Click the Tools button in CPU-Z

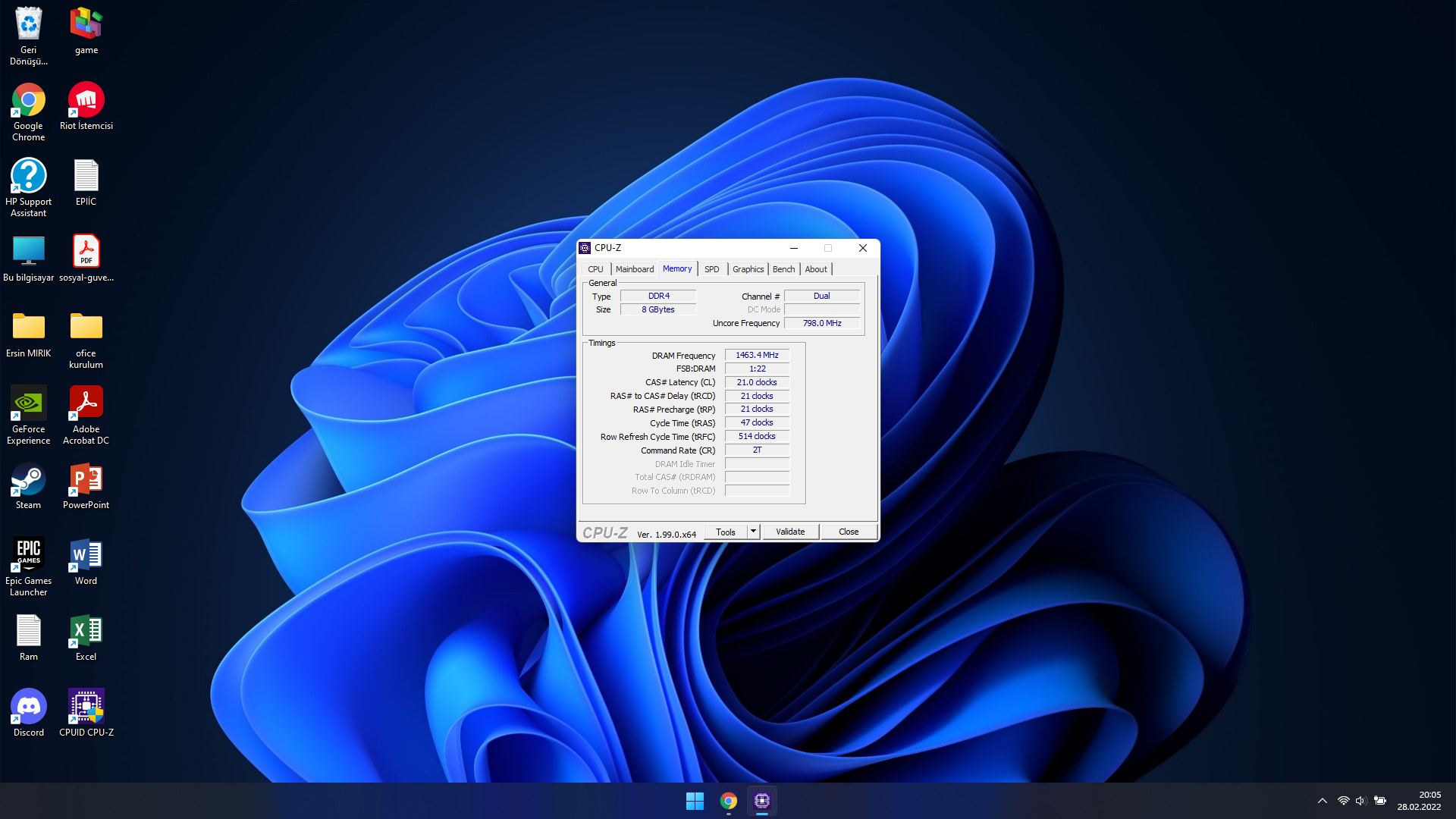[x=725, y=532]
